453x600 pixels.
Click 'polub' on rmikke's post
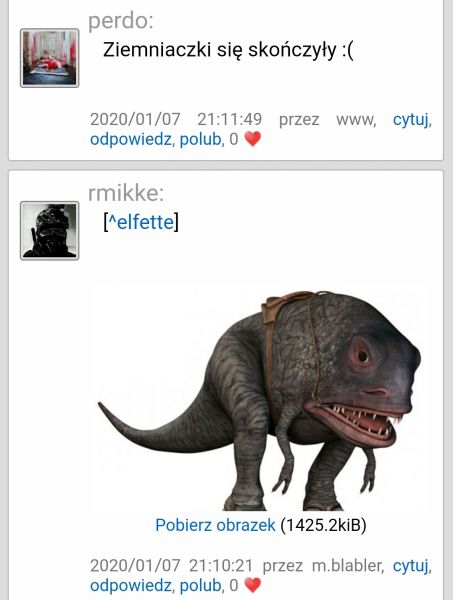pos(200,585)
